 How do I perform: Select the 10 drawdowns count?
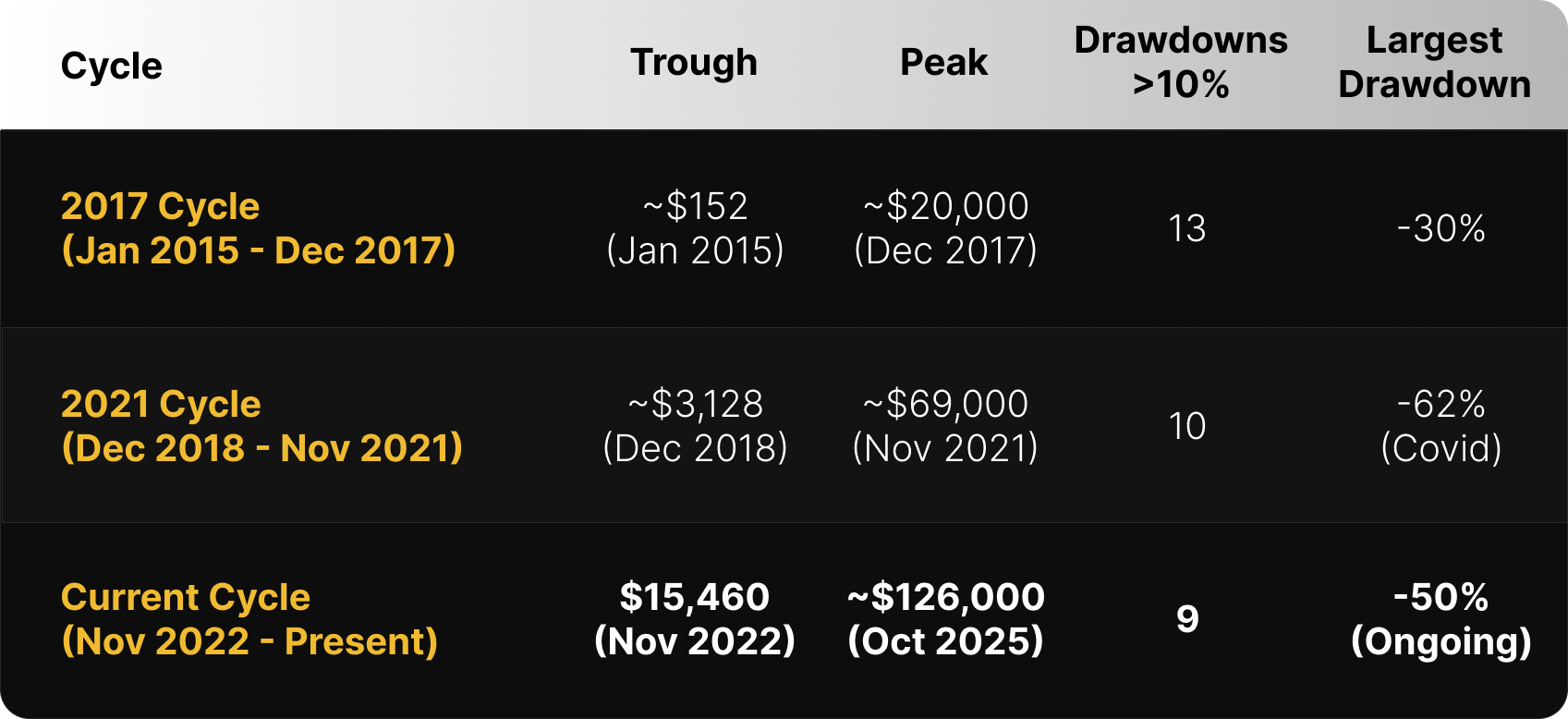tap(1187, 426)
